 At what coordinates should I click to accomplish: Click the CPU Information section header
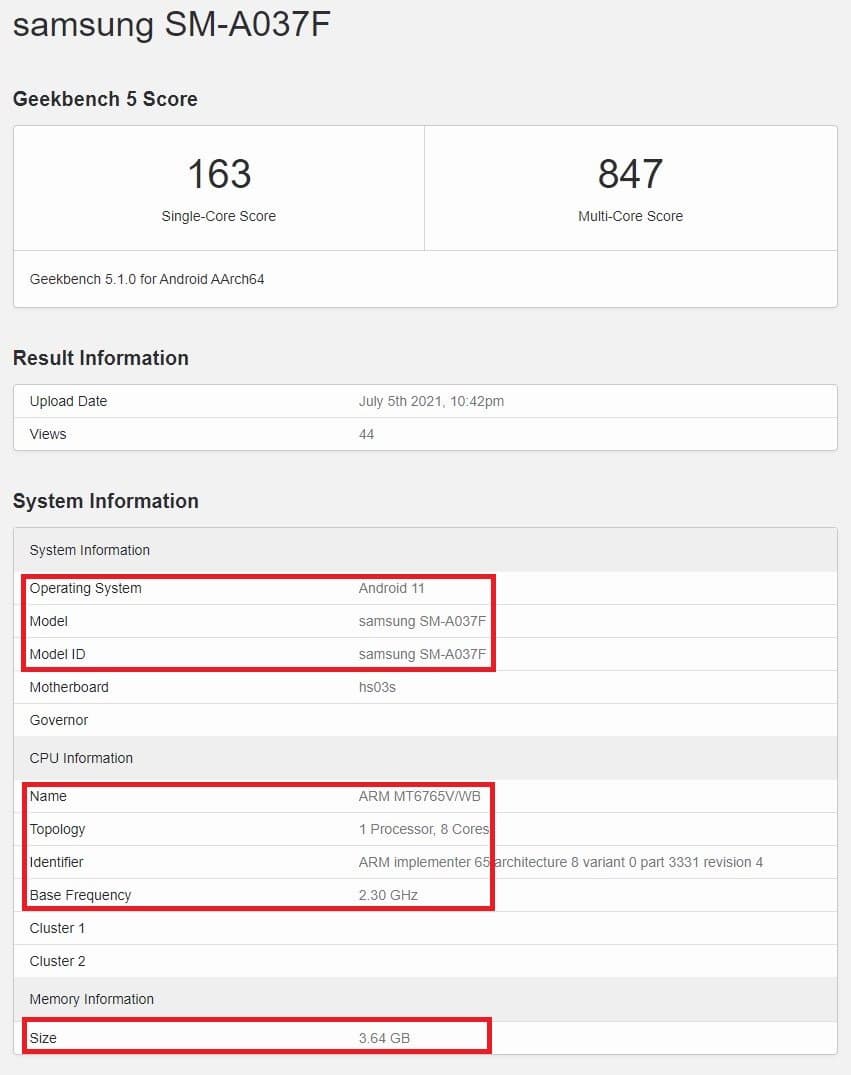tap(81, 758)
